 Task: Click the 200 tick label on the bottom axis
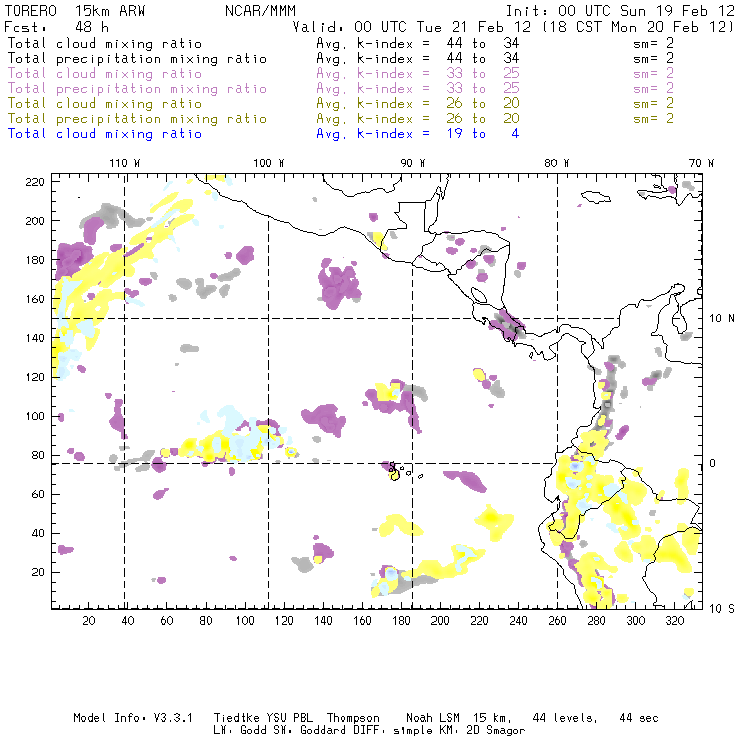pos(439,621)
